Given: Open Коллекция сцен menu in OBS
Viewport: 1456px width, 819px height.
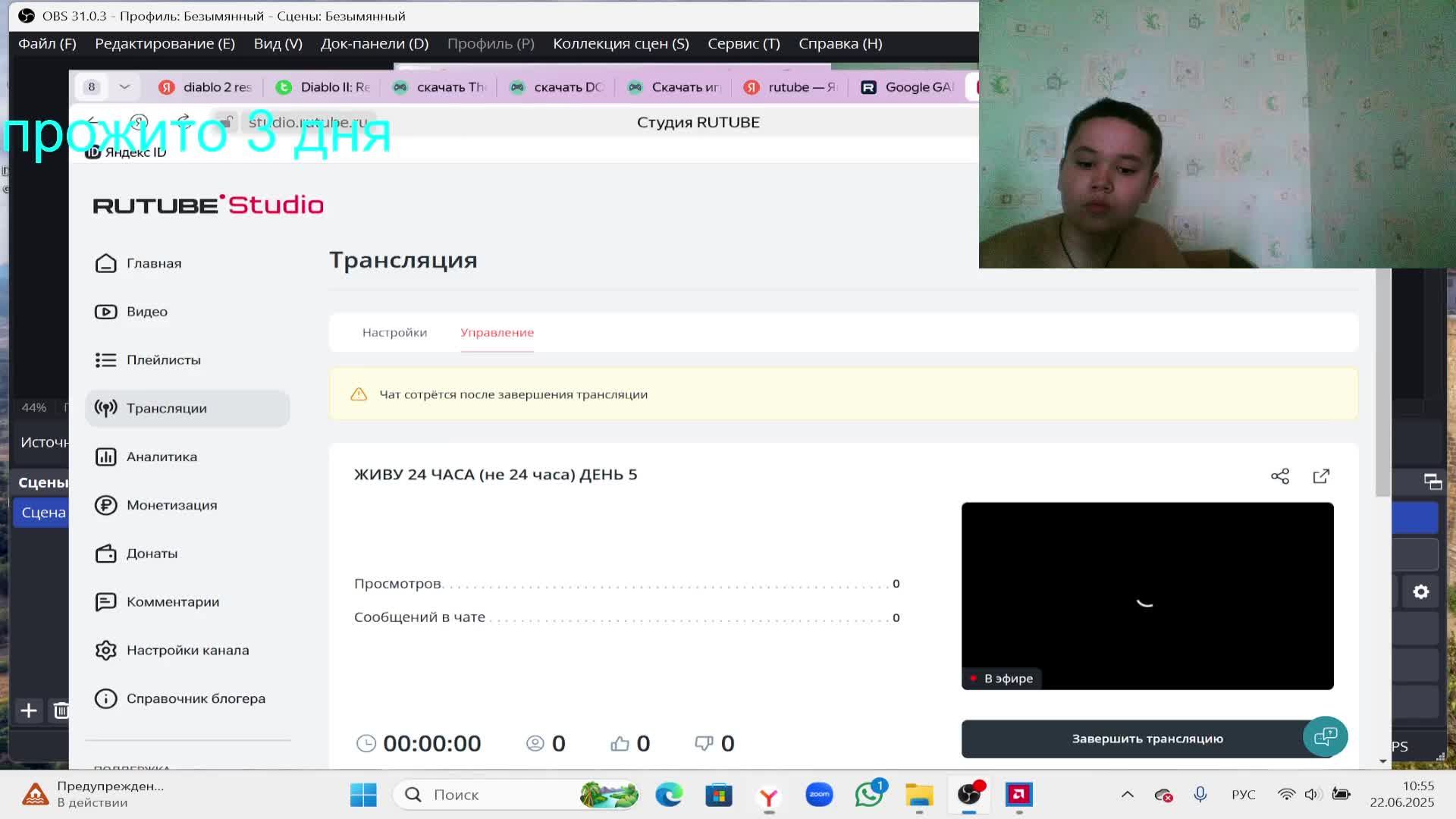Looking at the screenshot, I should click(621, 44).
